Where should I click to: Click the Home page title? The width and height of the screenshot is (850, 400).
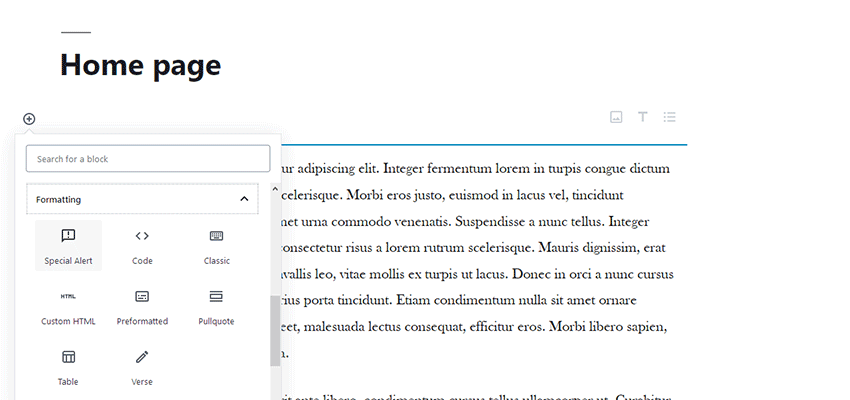click(x=141, y=65)
